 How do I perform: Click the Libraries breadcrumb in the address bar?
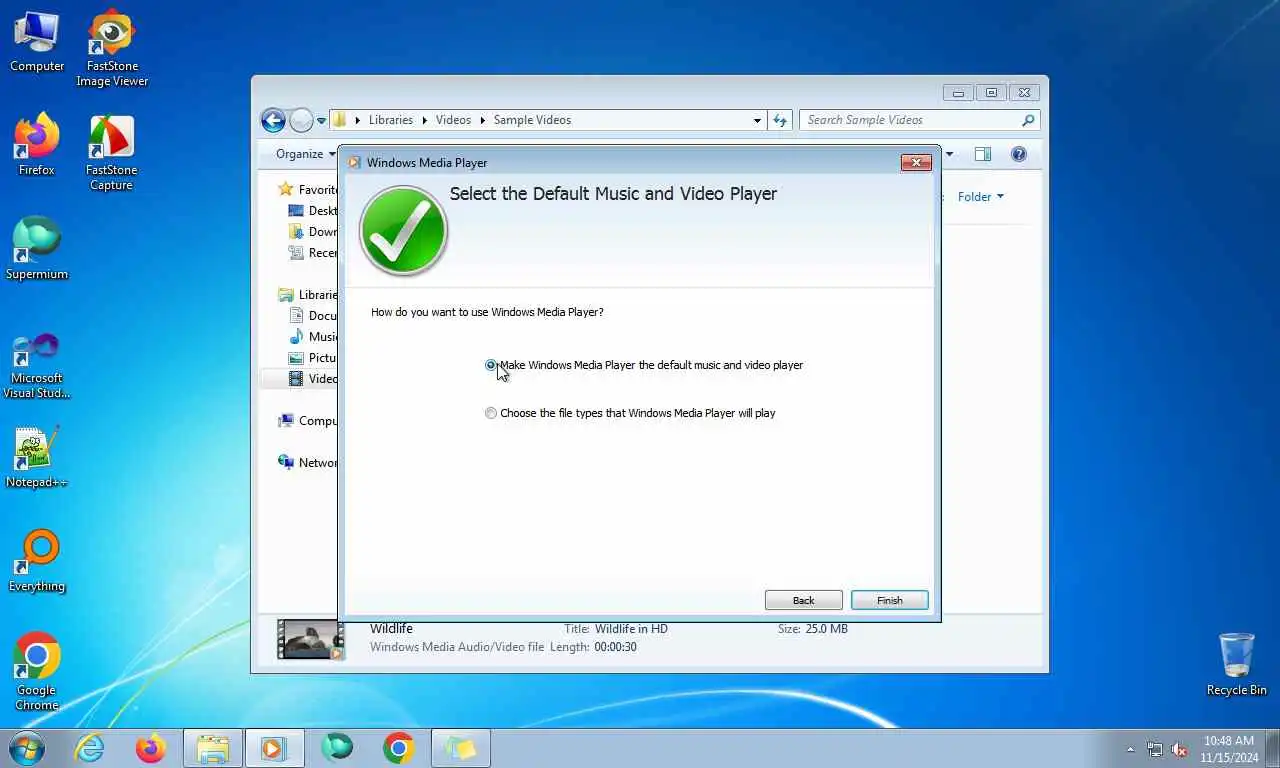pos(390,120)
